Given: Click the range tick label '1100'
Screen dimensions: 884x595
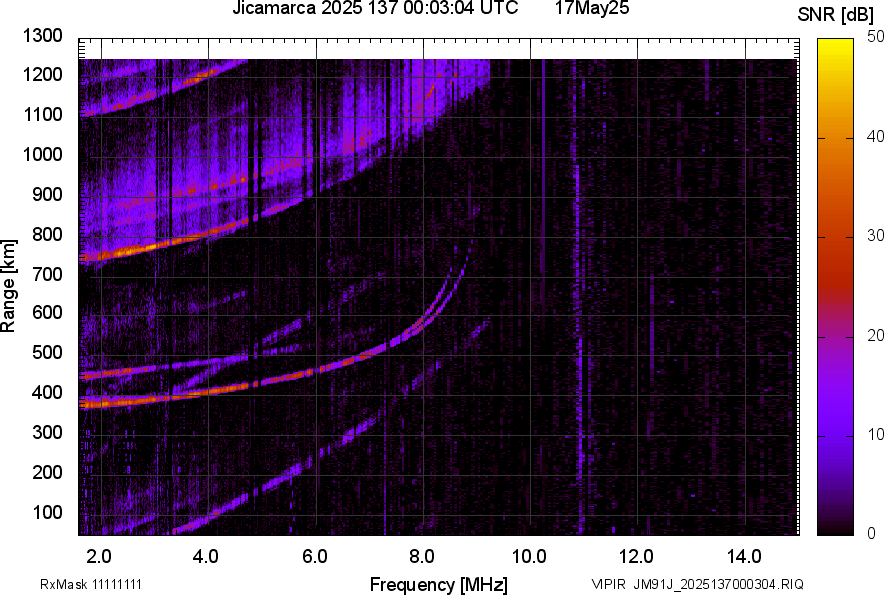Looking at the screenshot, I should tap(42, 114).
